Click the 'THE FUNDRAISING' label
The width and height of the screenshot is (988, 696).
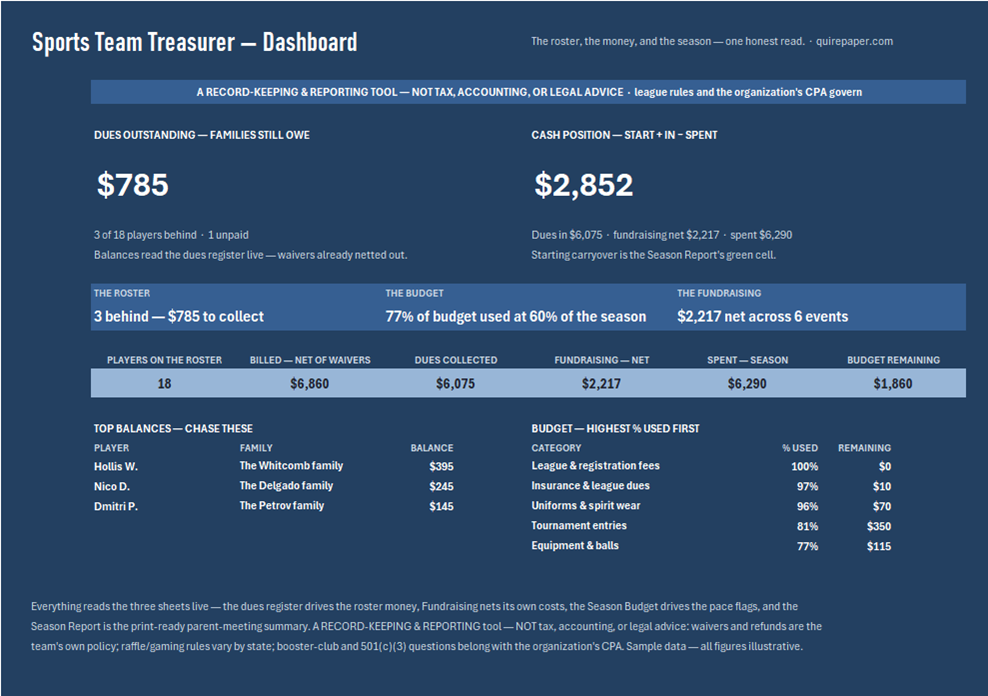coord(719,293)
